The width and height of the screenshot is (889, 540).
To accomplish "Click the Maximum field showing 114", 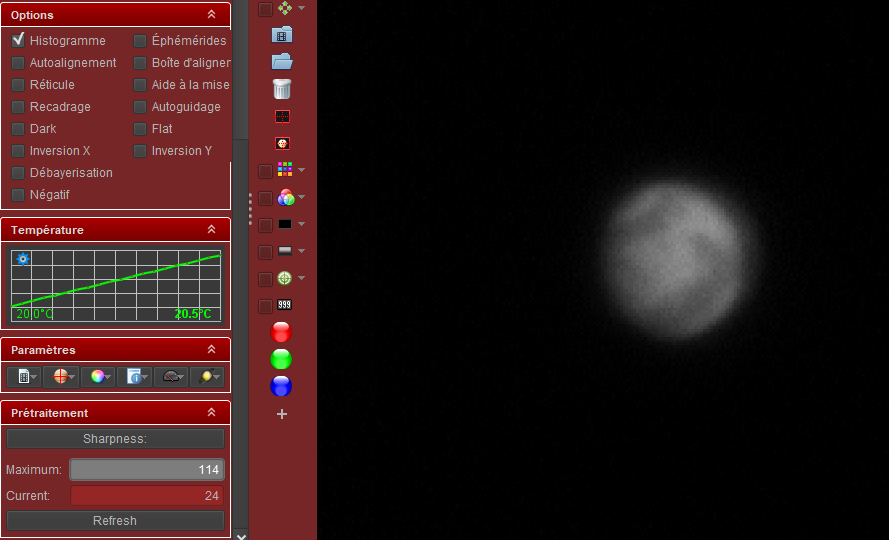I will [x=147, y=470].
